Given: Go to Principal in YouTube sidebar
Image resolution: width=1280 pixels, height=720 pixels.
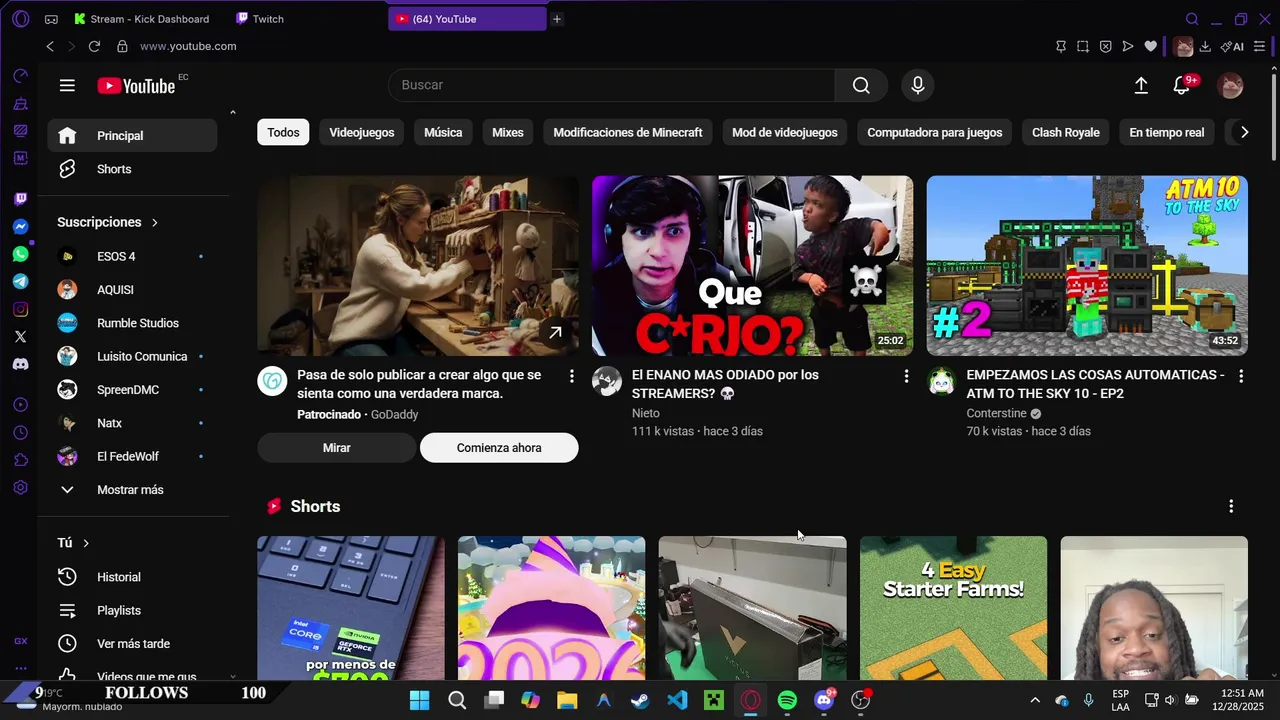Looking at the screenshot, I should (132, 136).
